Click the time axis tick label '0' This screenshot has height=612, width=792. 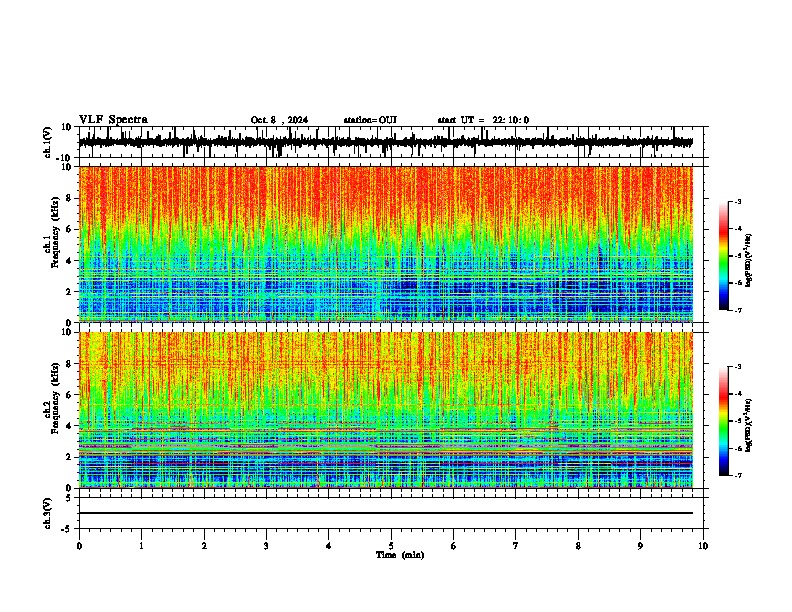coord(79,546)
